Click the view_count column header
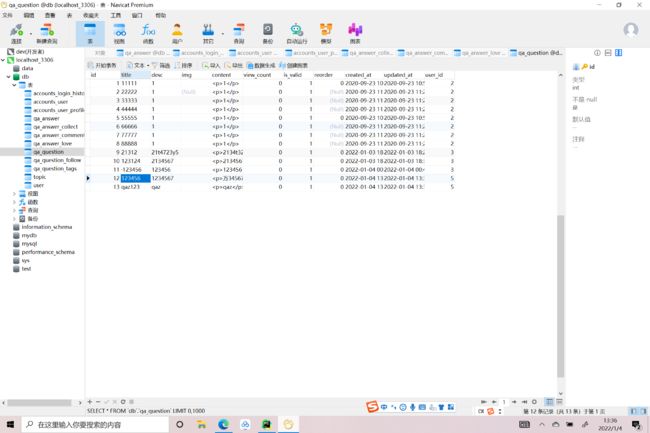 (257, 75)
